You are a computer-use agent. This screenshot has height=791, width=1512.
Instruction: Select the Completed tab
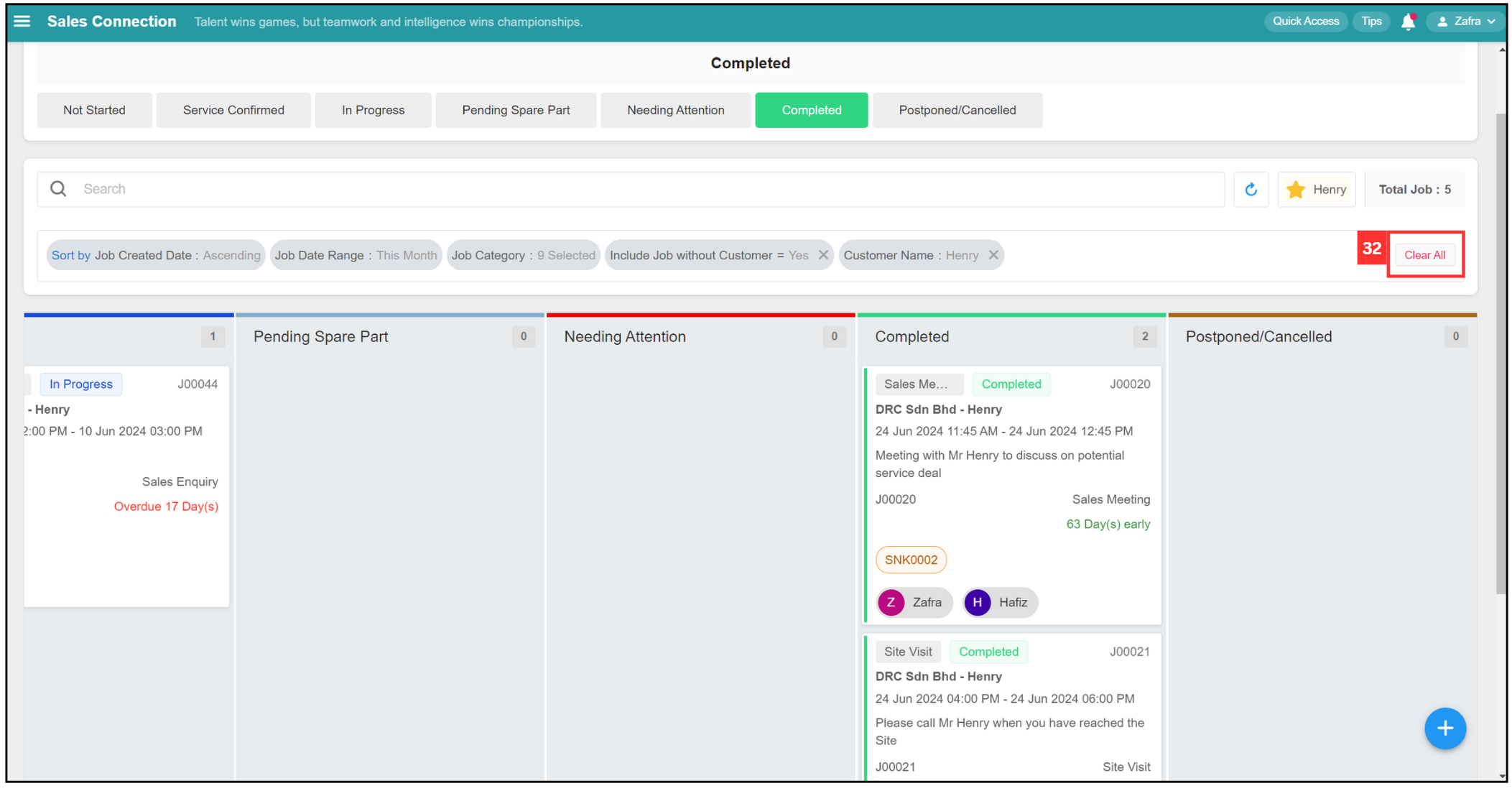coord(811,110)
